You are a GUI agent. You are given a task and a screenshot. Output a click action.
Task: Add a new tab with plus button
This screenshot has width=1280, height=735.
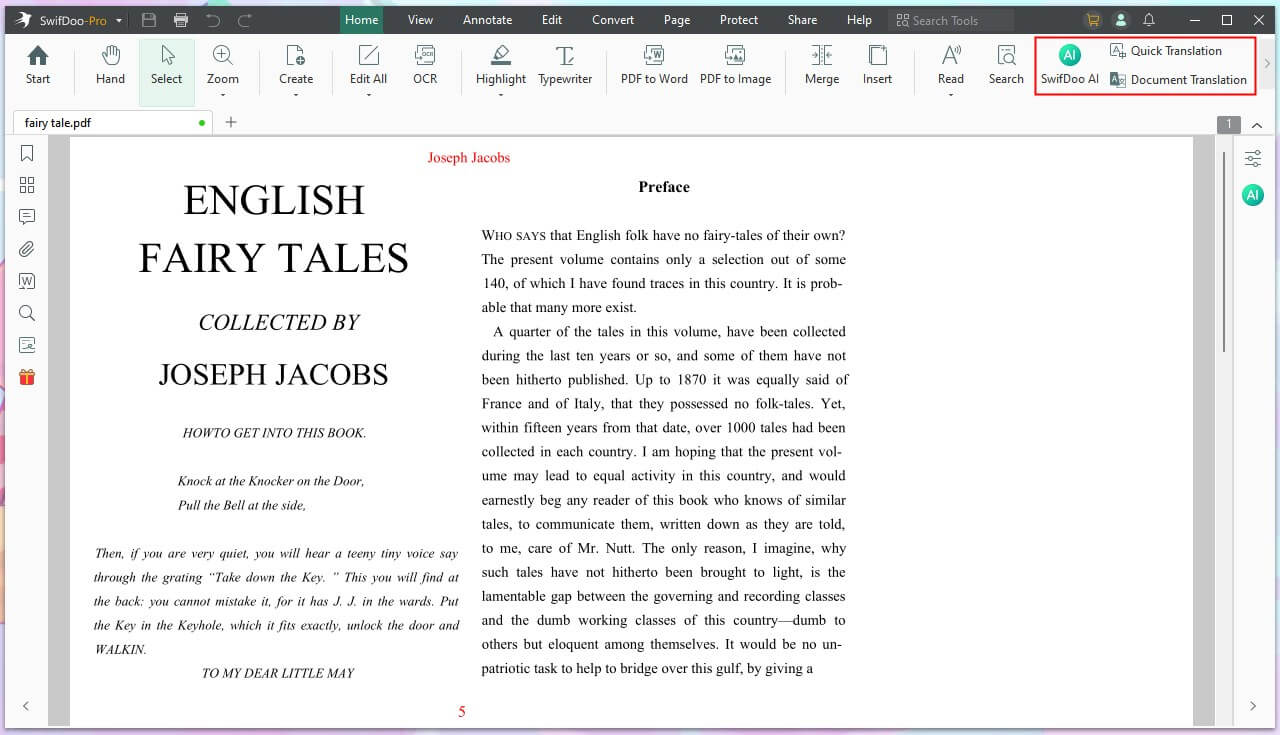[x=231, y=122]
